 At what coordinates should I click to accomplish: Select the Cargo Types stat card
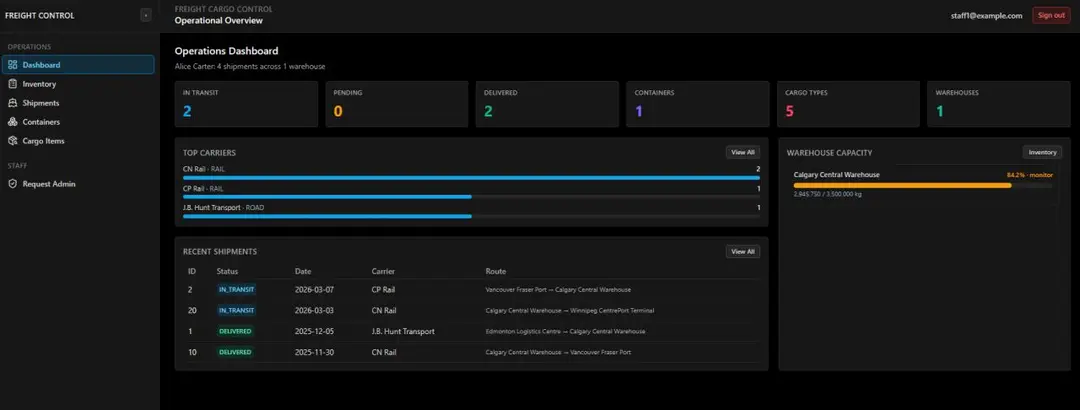tap(848, 104)
